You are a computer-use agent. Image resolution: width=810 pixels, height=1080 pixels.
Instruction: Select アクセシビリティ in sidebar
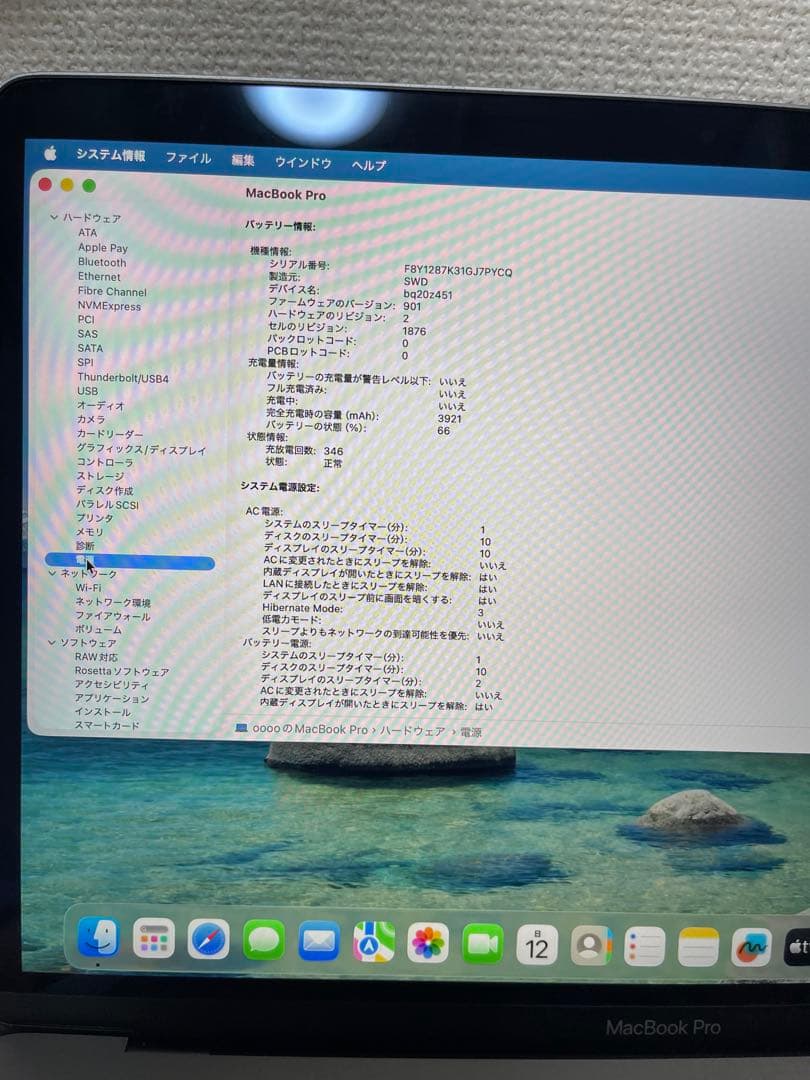112,685
